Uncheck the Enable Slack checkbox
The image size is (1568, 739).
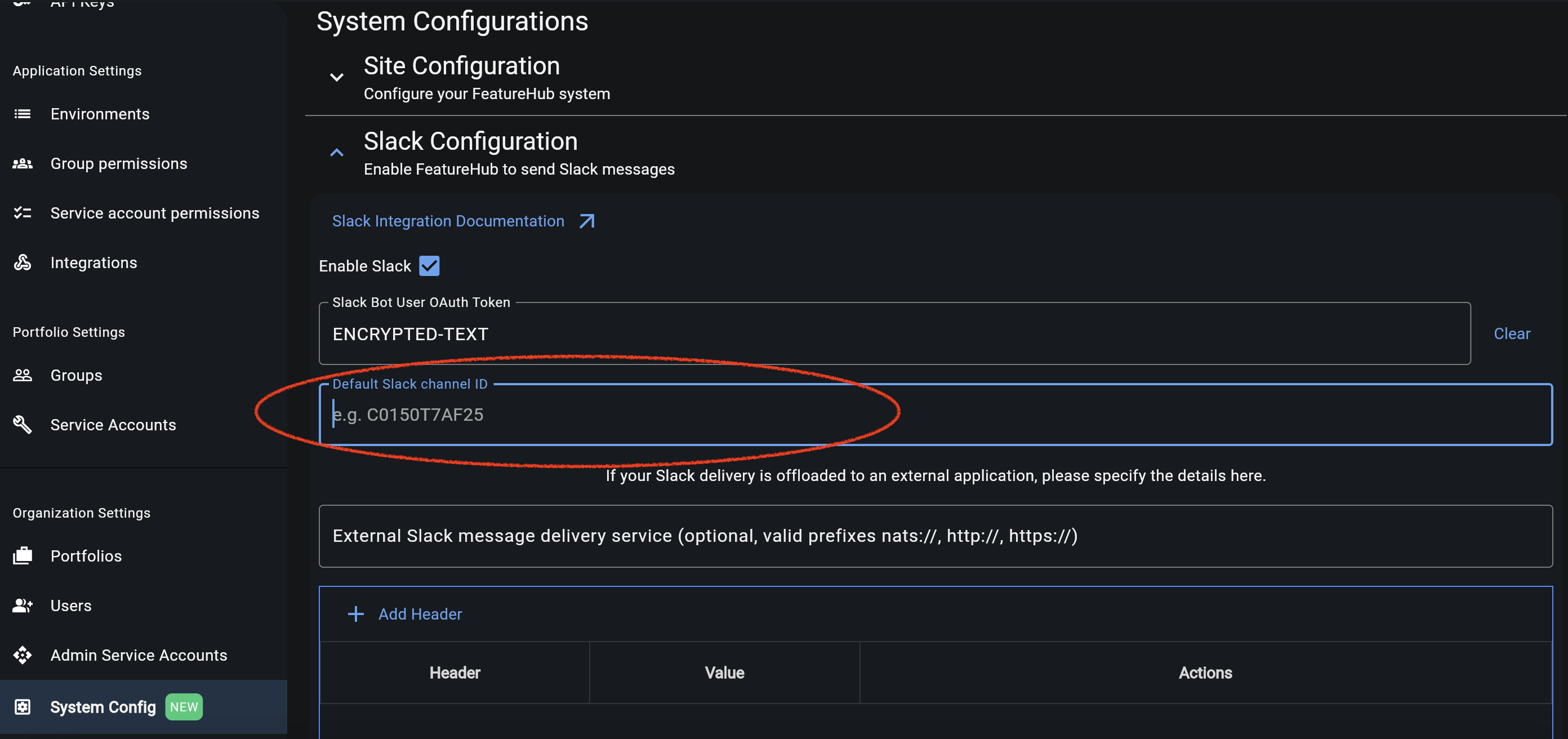[x=429, y=266]
